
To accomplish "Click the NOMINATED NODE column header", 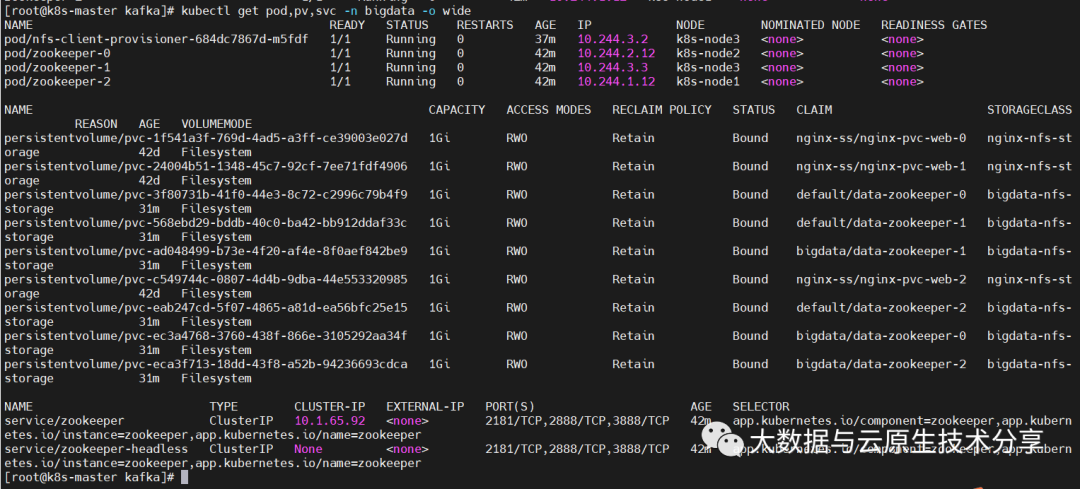I will 810,25.
